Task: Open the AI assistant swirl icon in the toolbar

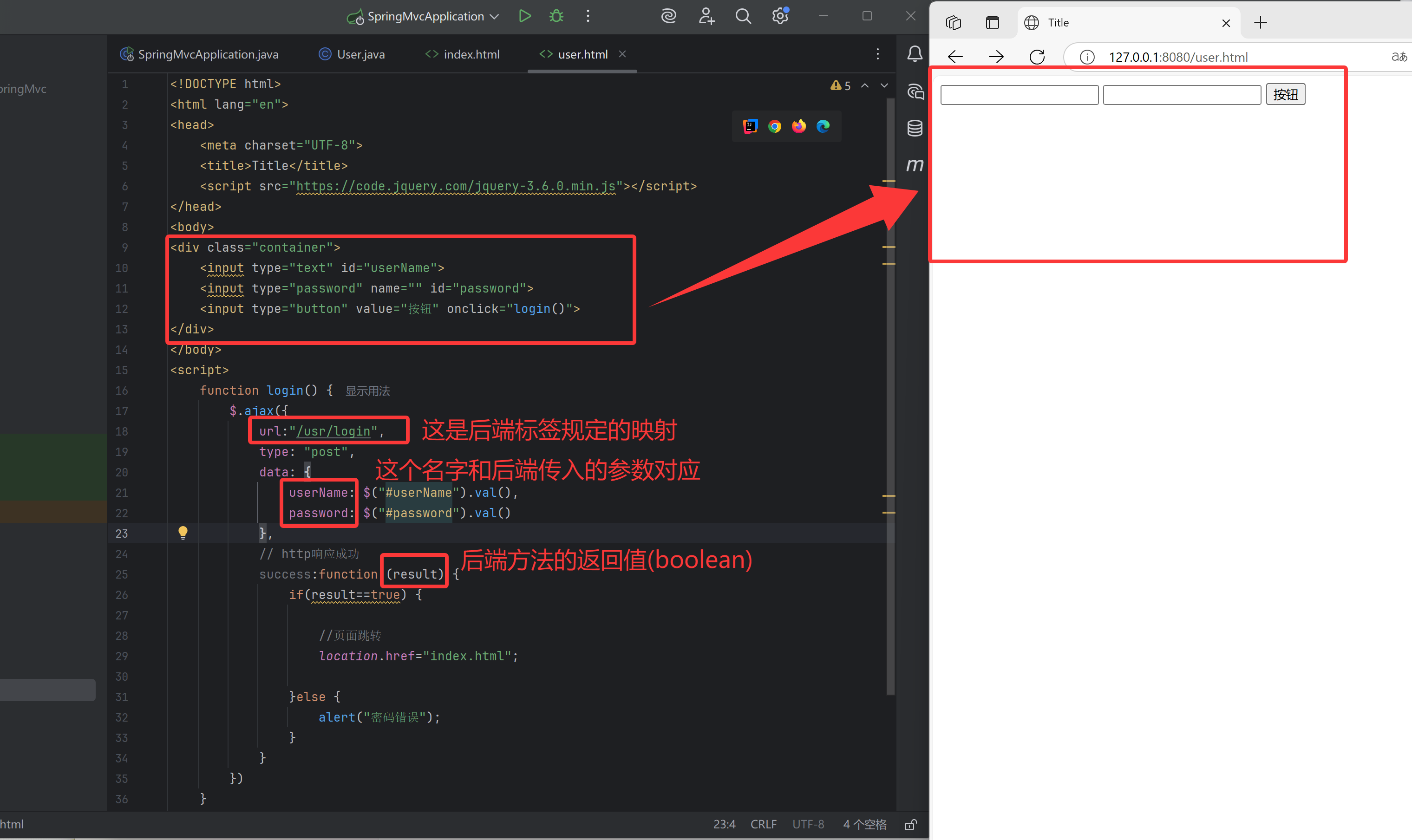Action: [x=669, y=16]
